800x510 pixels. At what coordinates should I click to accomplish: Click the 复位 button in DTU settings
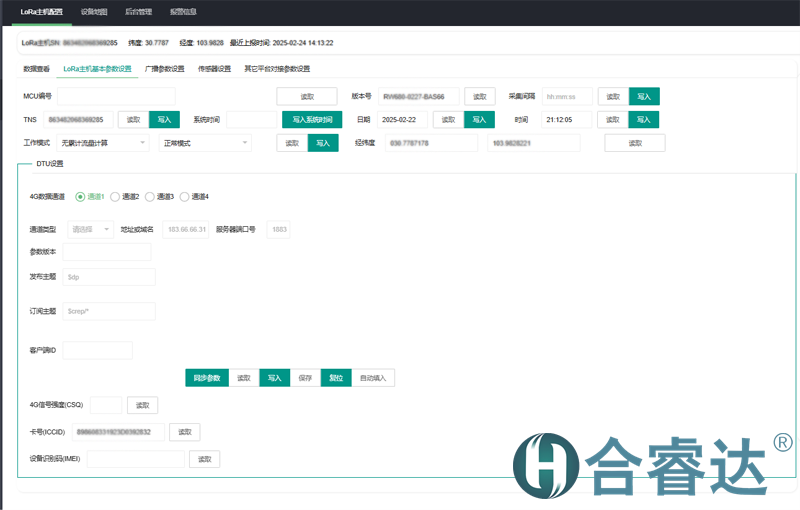pyautogui.click(x=336, y=378)
